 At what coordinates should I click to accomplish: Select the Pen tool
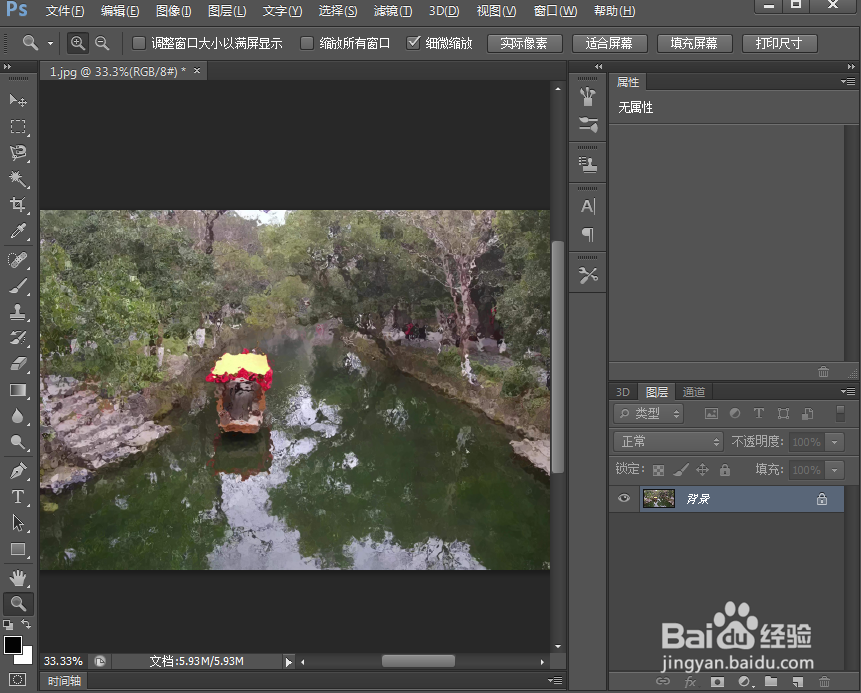pos(18,471)
